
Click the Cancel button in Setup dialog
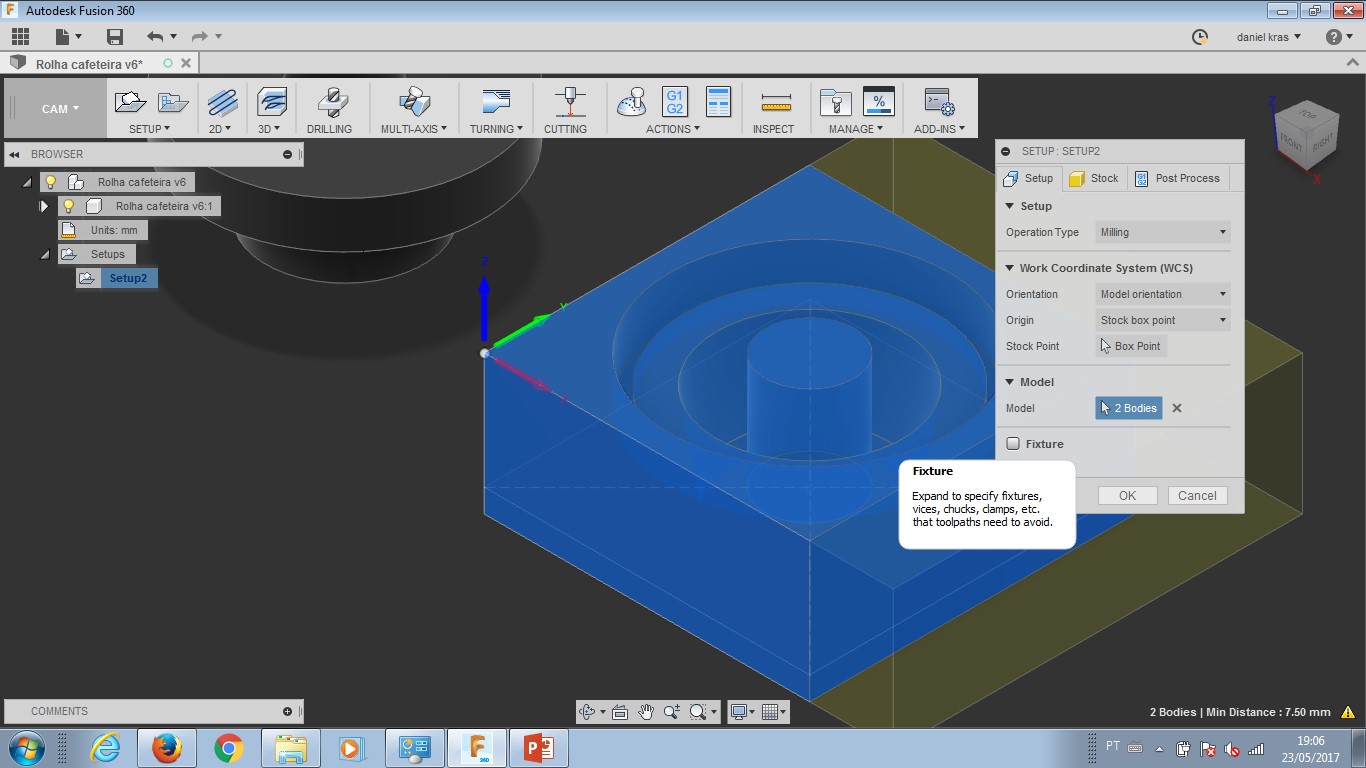pos(1196,496)
